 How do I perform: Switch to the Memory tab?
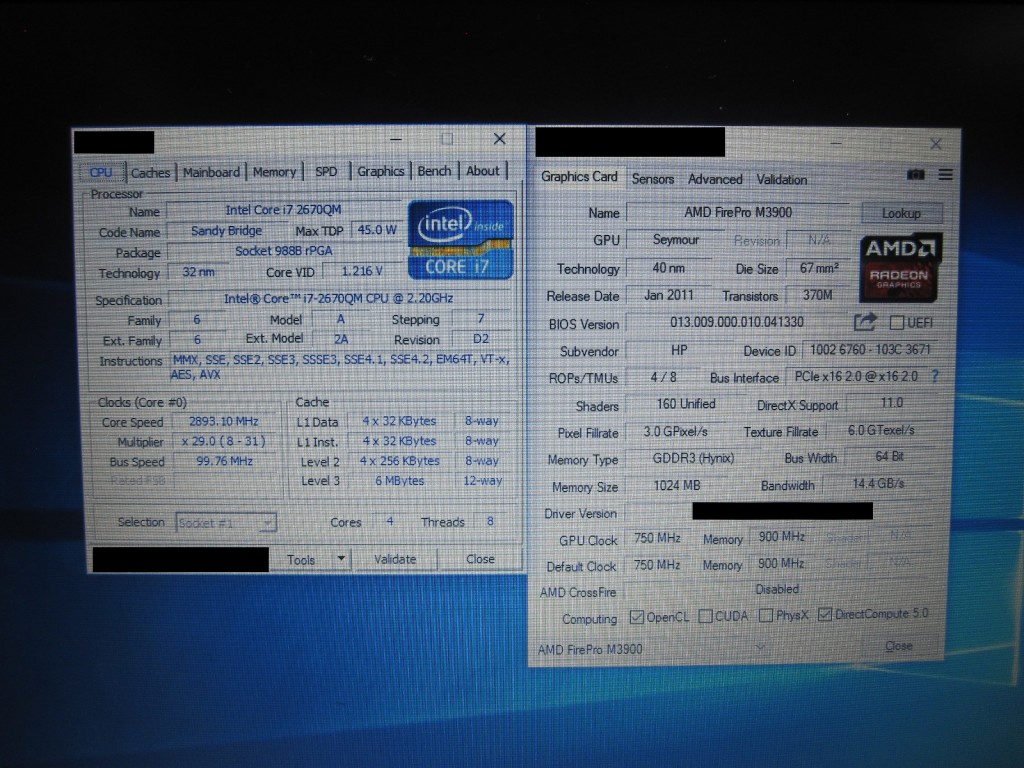274,172
